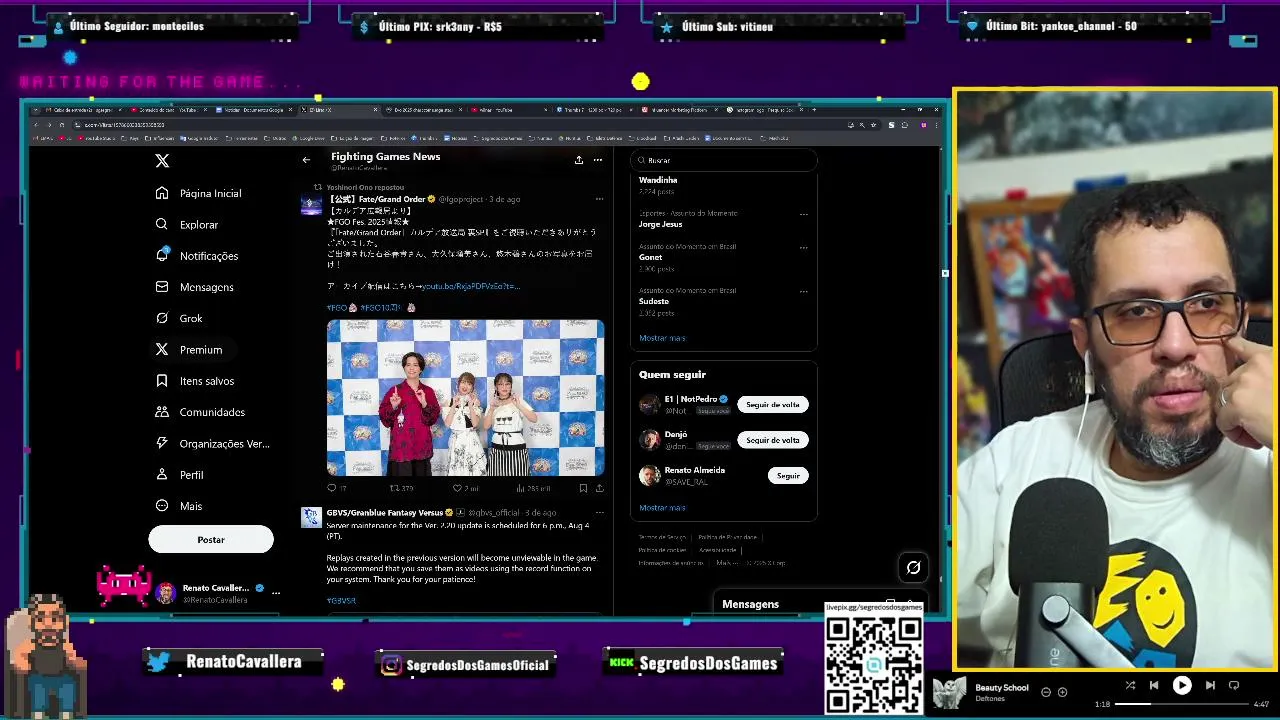Open the more options menu in the list header
The height and width of the screenshot is (720, 1280).
click(x=598, y=160)
